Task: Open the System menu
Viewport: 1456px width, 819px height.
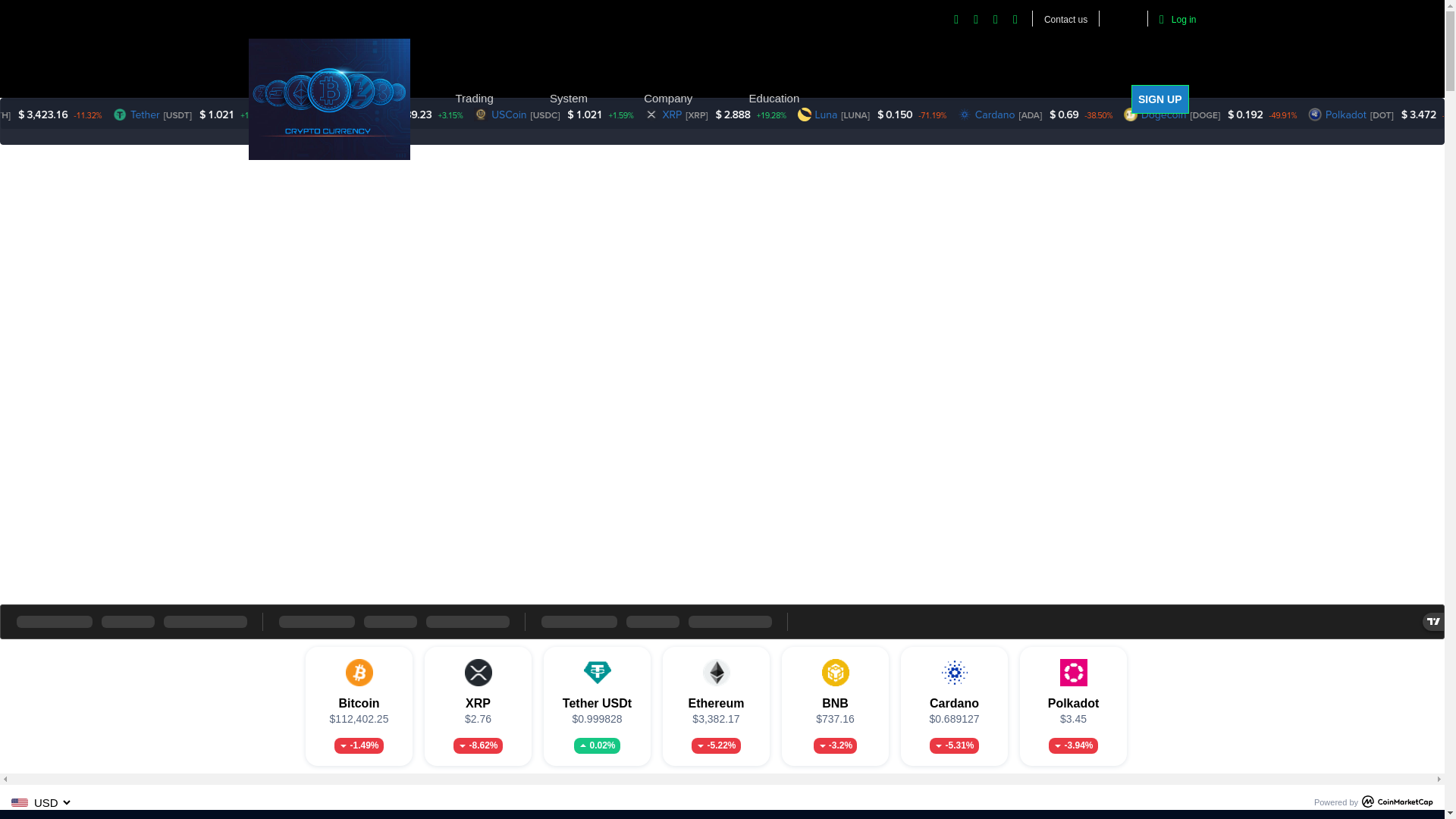Action: 568,99
